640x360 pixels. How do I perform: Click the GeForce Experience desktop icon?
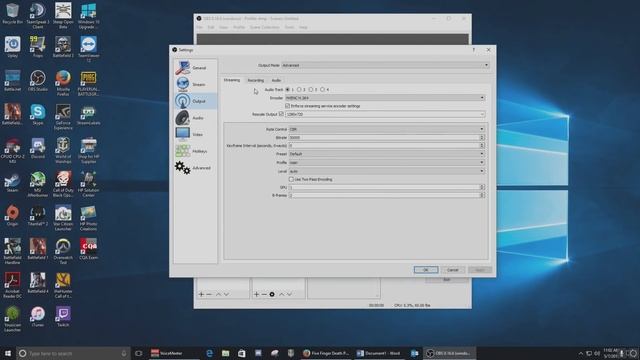click(63, 117)
